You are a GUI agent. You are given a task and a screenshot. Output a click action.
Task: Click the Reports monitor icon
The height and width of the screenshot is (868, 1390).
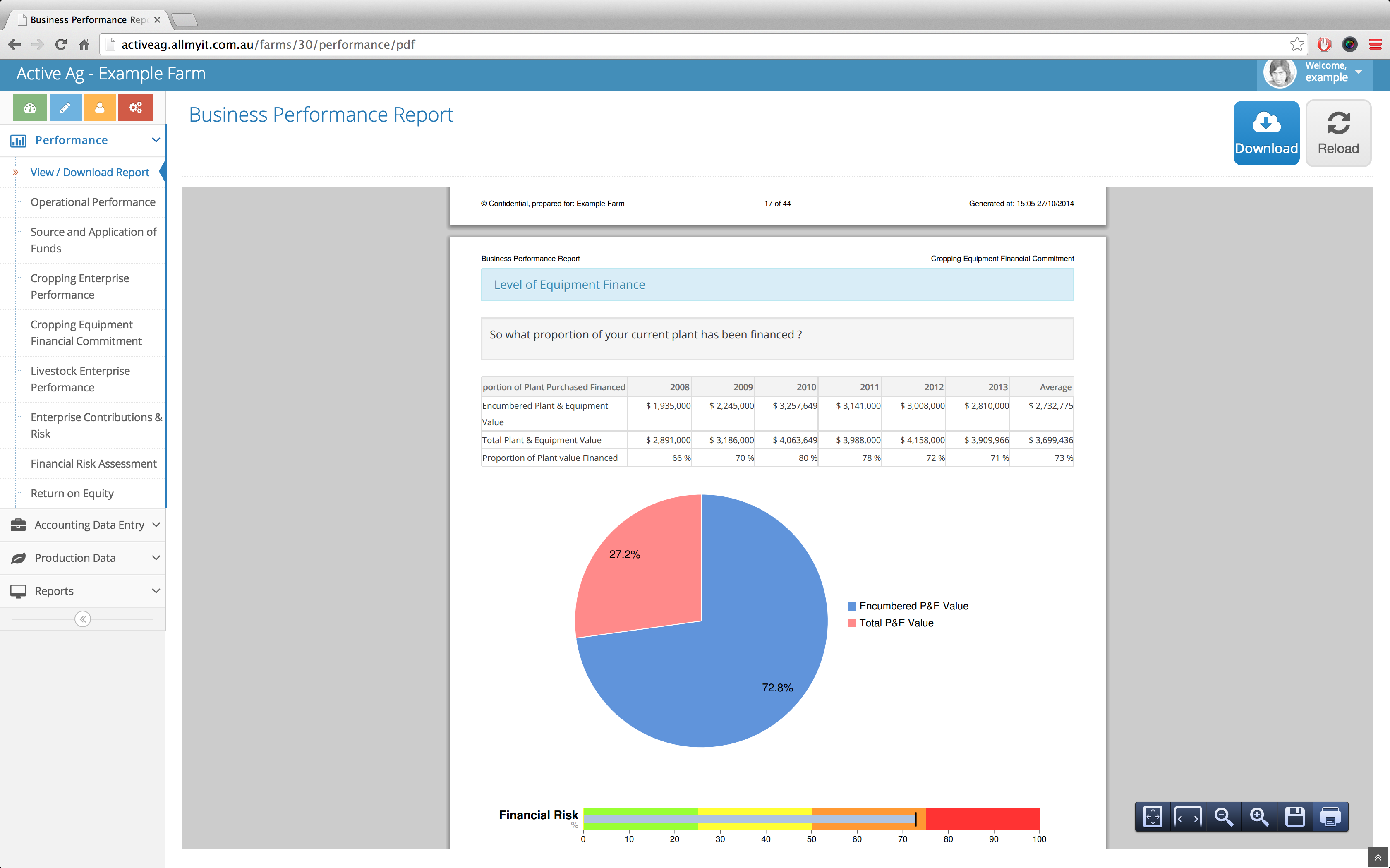pyautogui.click(x=18, y=591)
